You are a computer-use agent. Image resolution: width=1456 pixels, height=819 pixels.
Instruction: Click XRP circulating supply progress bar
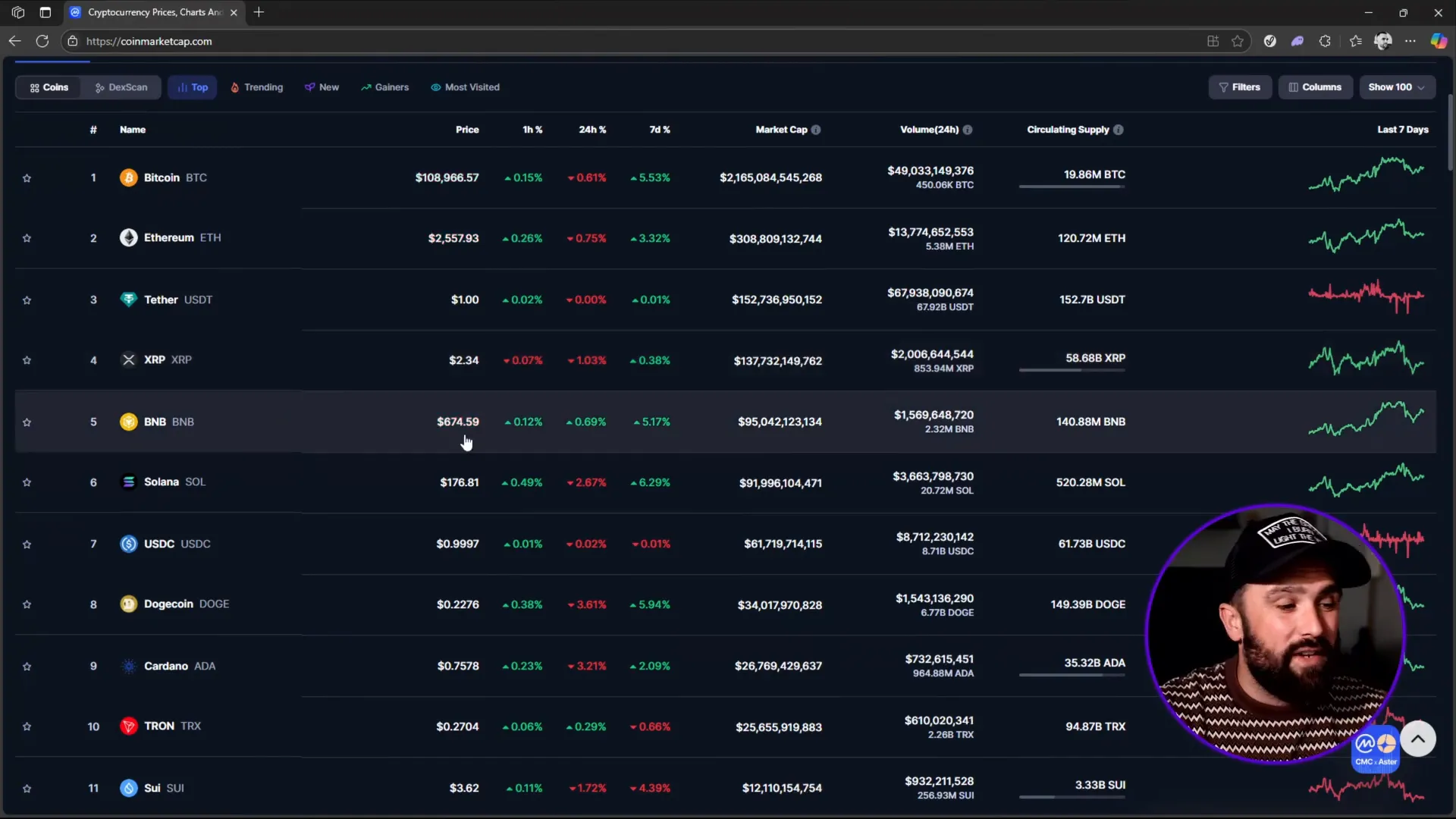coord(1072,370)
